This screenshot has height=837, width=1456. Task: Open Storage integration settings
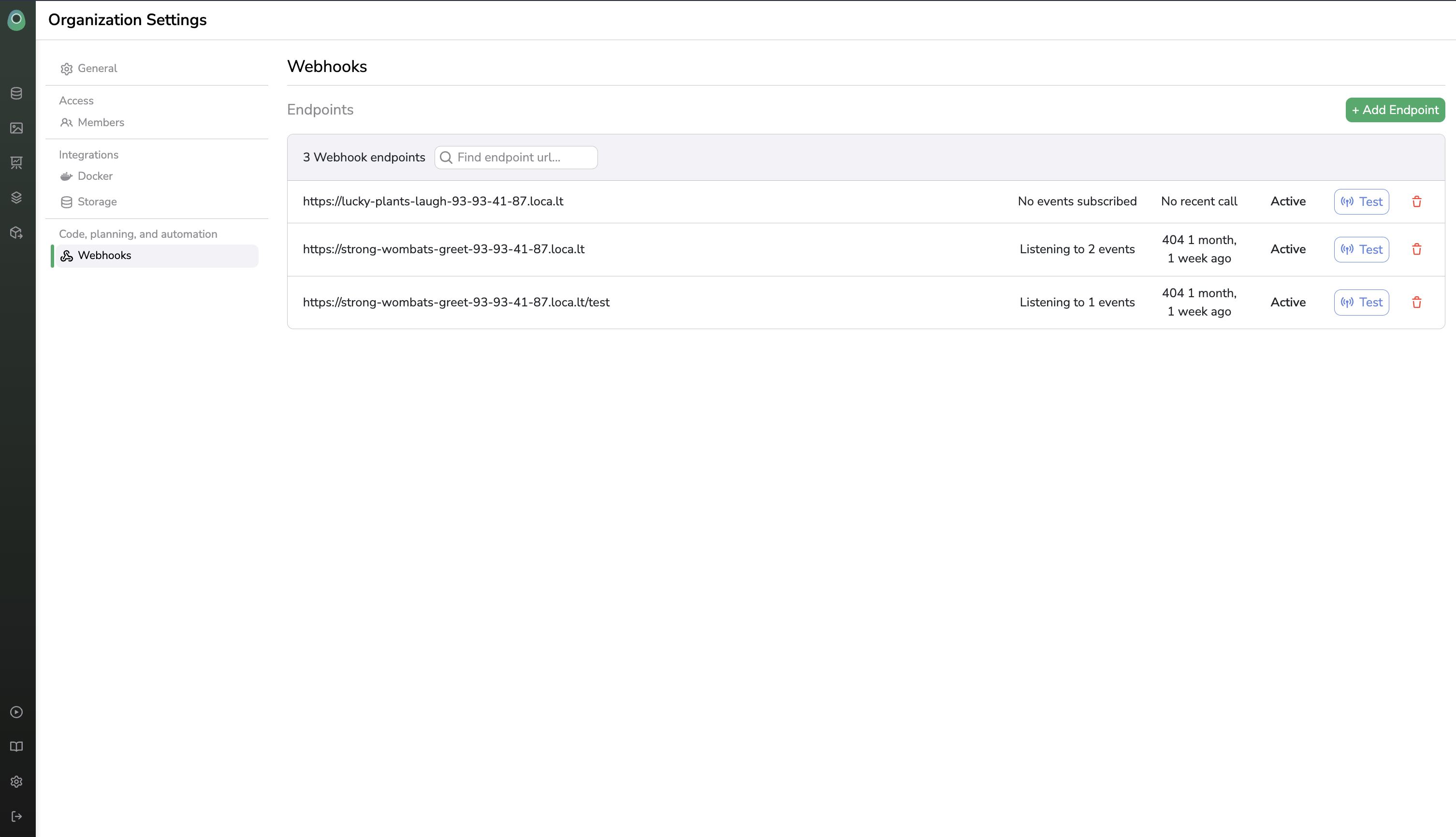pyautogui.click(x=97, y=202)
